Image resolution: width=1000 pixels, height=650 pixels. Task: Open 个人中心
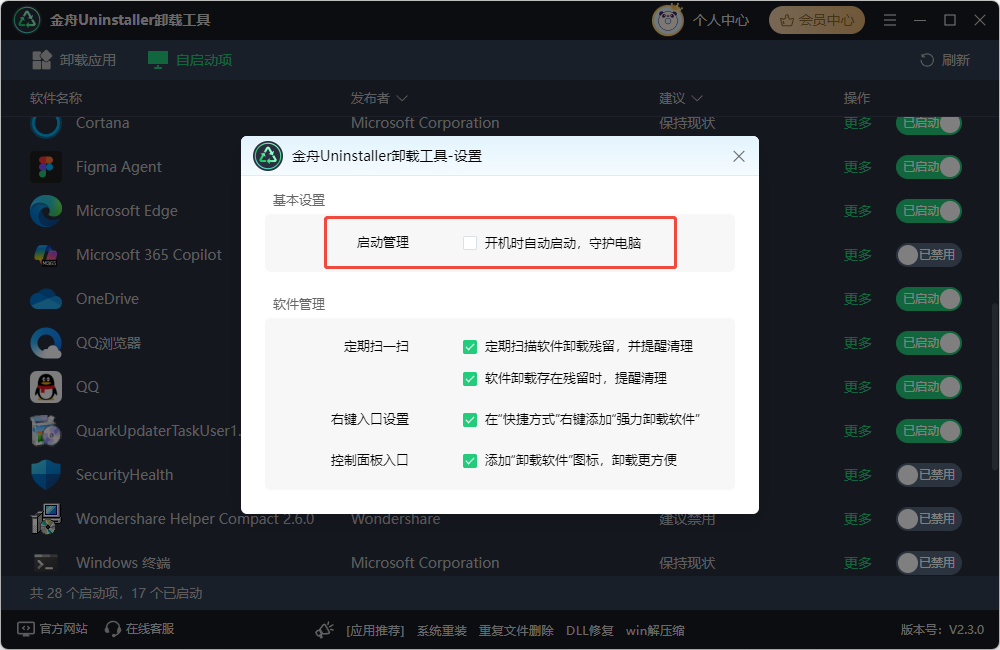pos(721,20)
